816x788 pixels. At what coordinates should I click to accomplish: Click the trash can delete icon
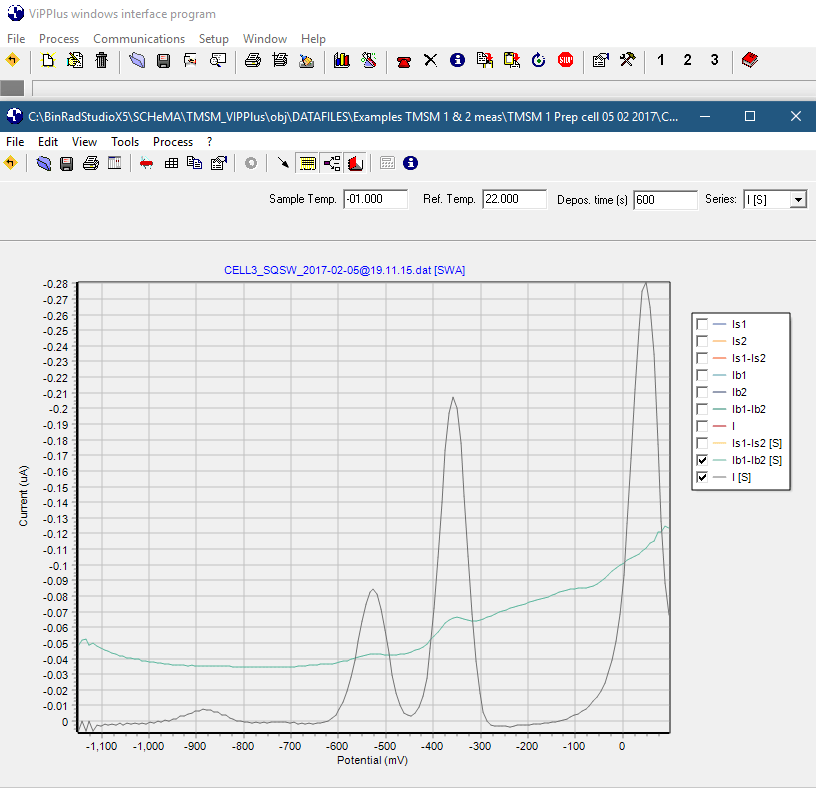point(101,60)
